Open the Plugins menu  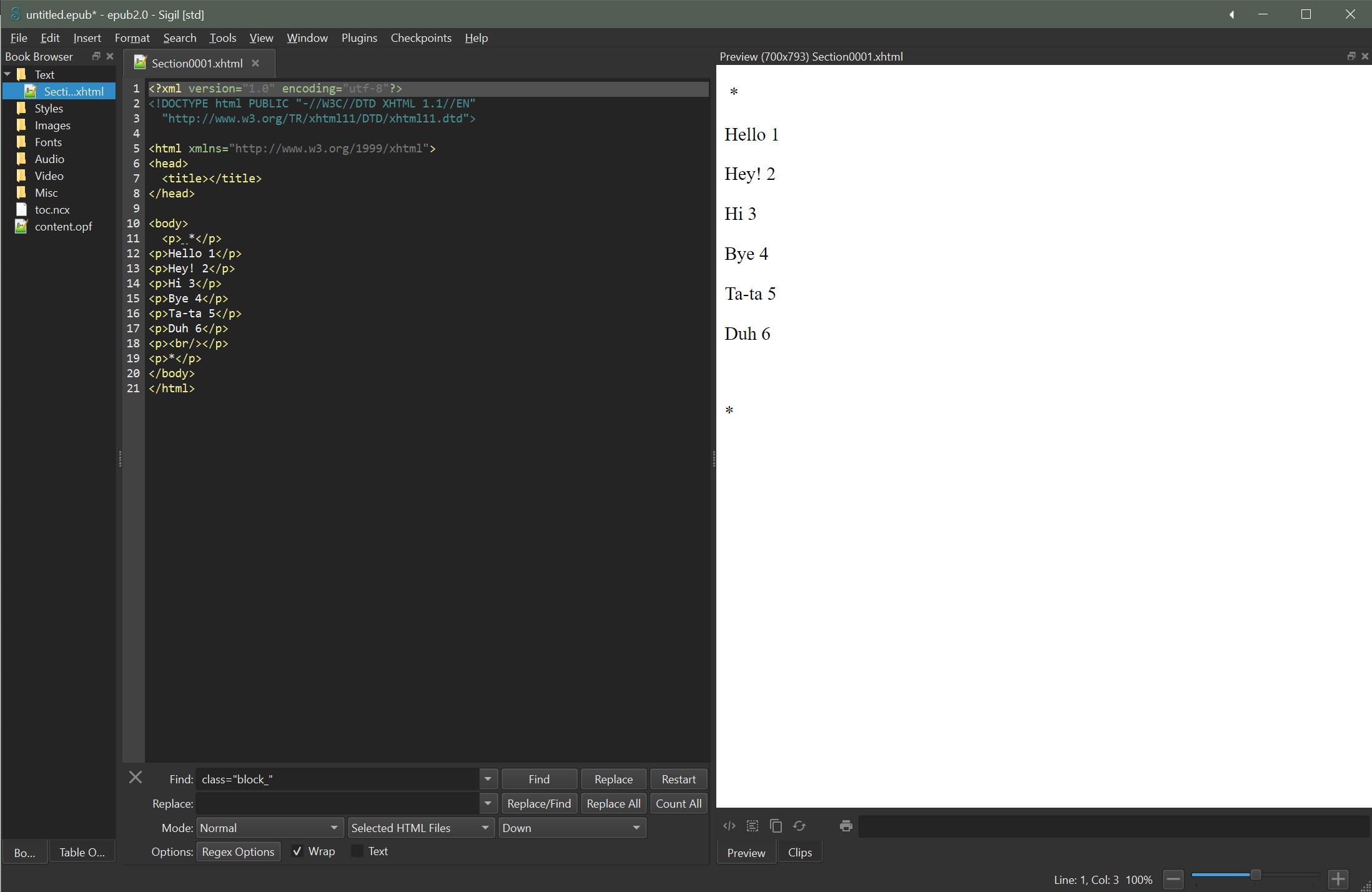point(359,38)
